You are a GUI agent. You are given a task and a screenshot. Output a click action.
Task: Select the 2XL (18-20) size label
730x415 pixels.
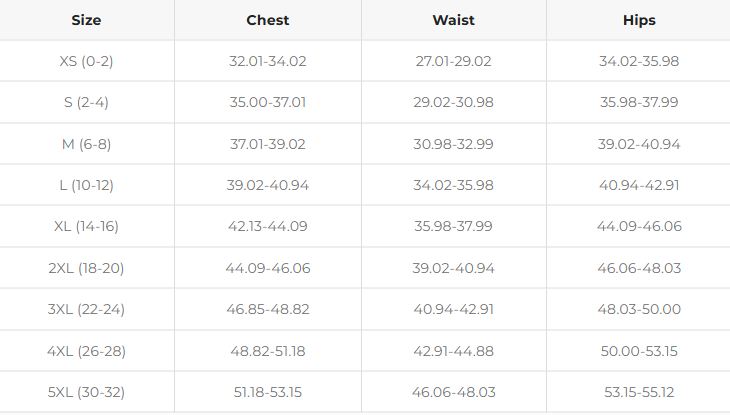86,268
